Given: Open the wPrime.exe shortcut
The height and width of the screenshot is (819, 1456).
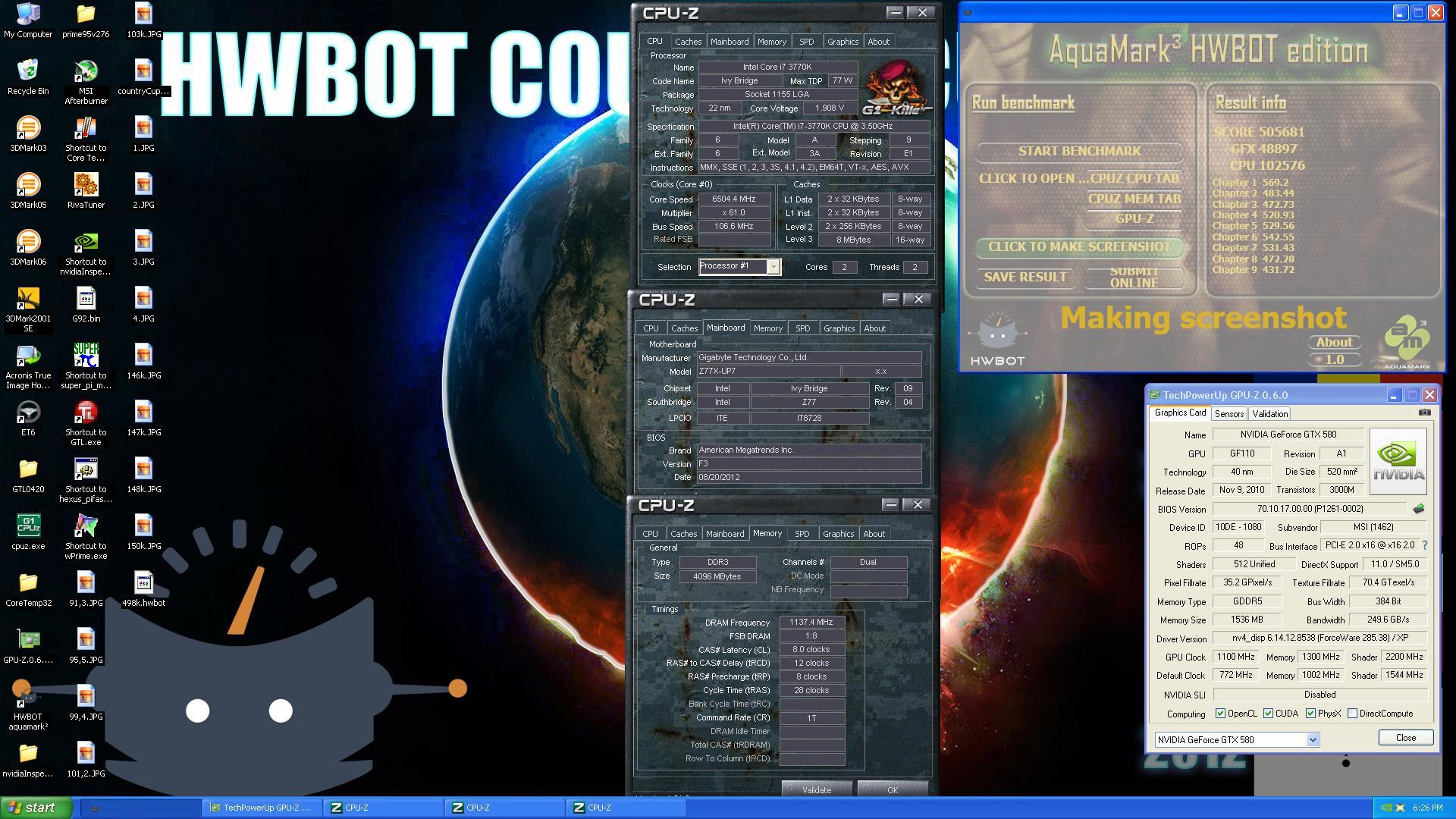Looking at the screenshot, I should 86,537.
